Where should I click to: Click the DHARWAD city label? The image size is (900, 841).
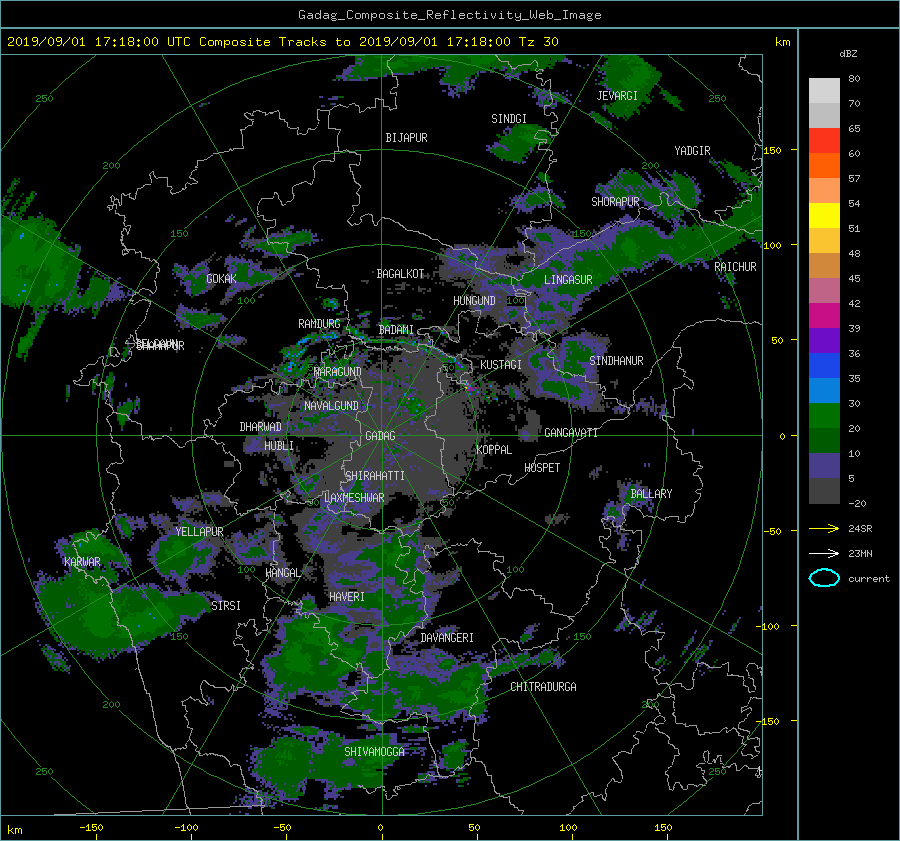261,427
